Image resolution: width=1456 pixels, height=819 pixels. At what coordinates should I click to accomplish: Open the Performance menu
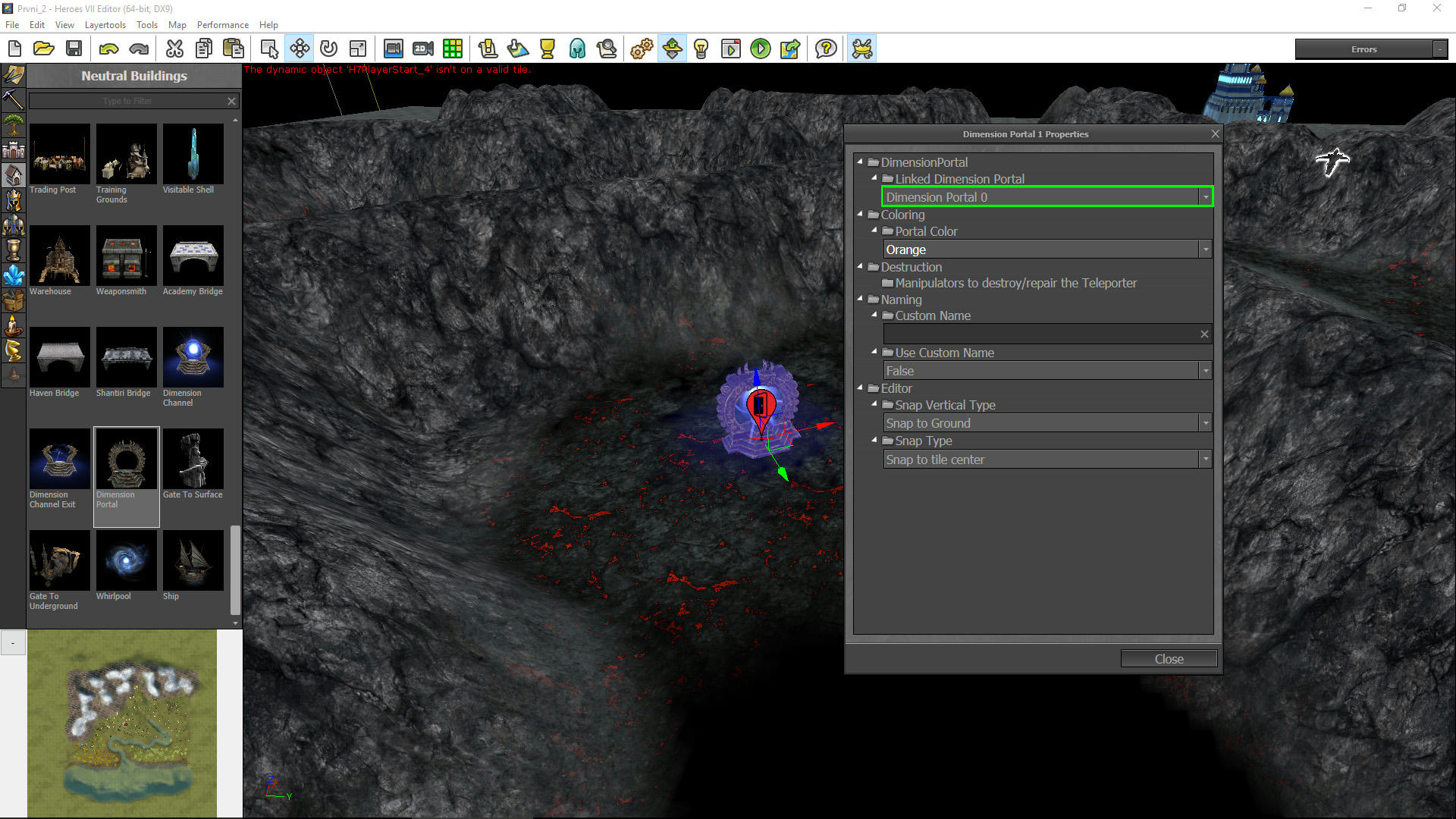coord(222,25)
